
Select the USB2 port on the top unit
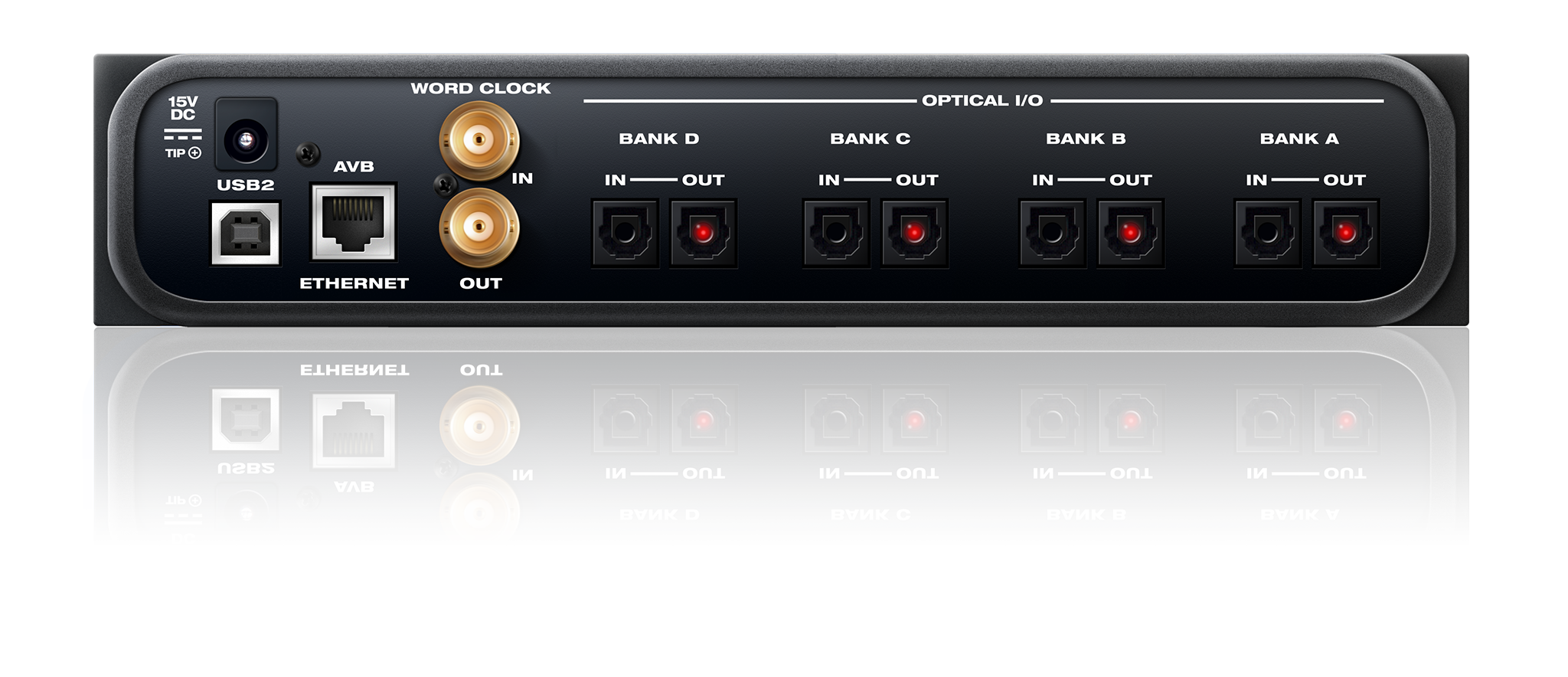[x=245, y=234]
